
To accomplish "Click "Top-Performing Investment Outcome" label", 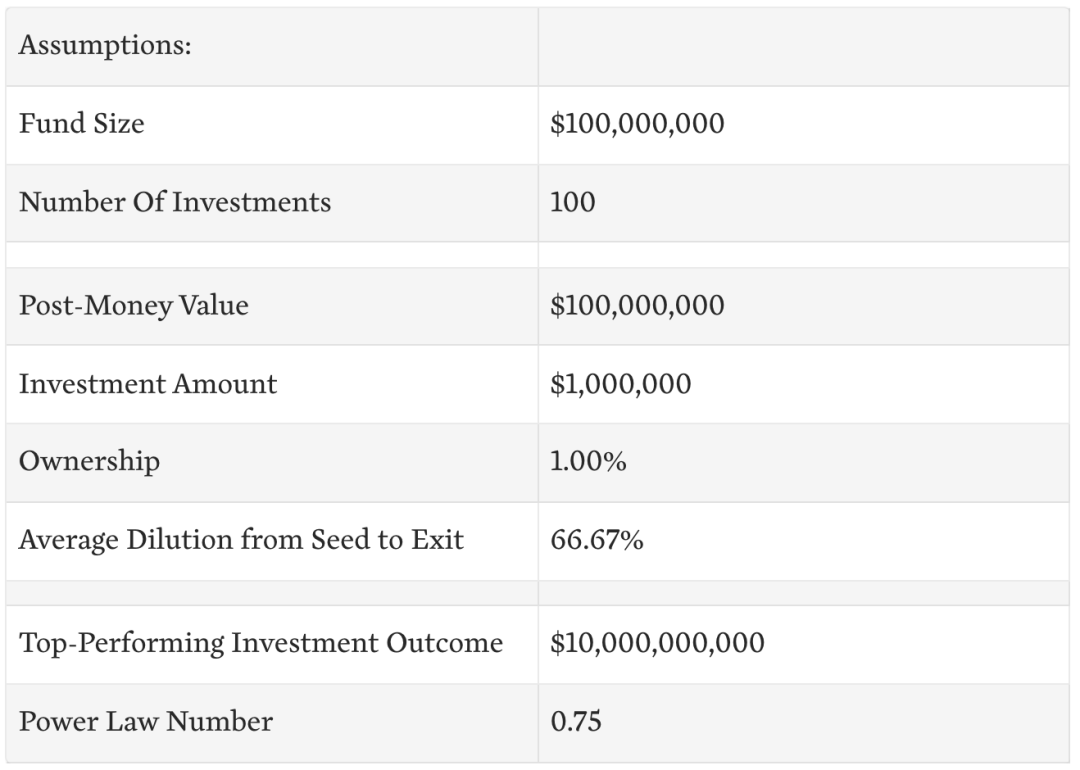I will tap(261, 643).
